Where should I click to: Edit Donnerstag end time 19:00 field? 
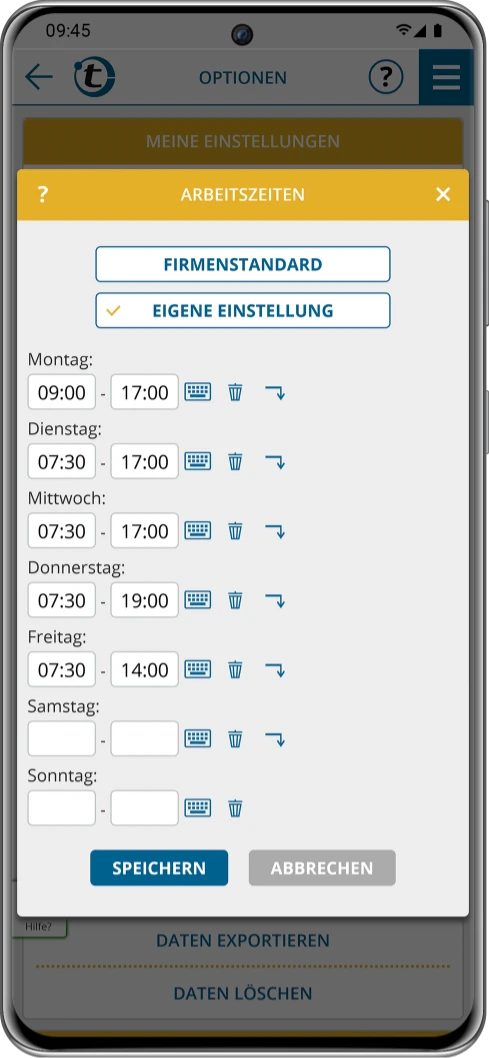144,600
